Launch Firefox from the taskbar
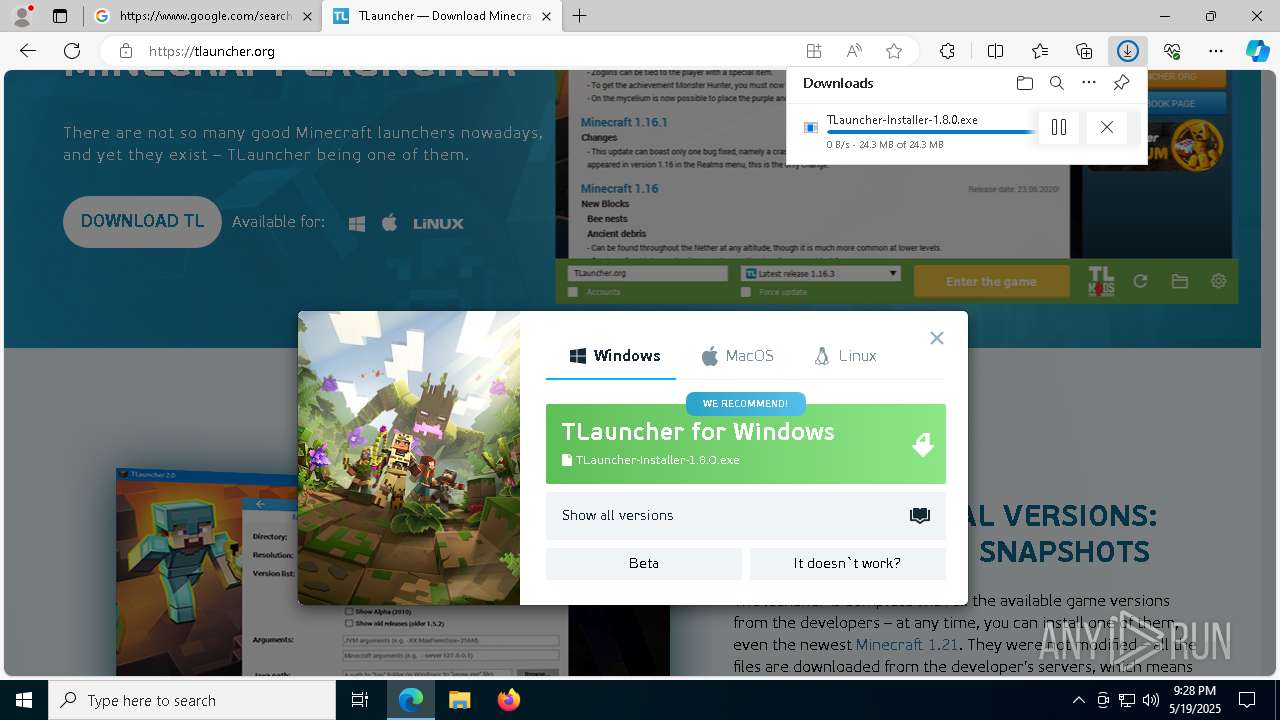Viewport: 1280px width, 720px height. click(x=509, y=700)
